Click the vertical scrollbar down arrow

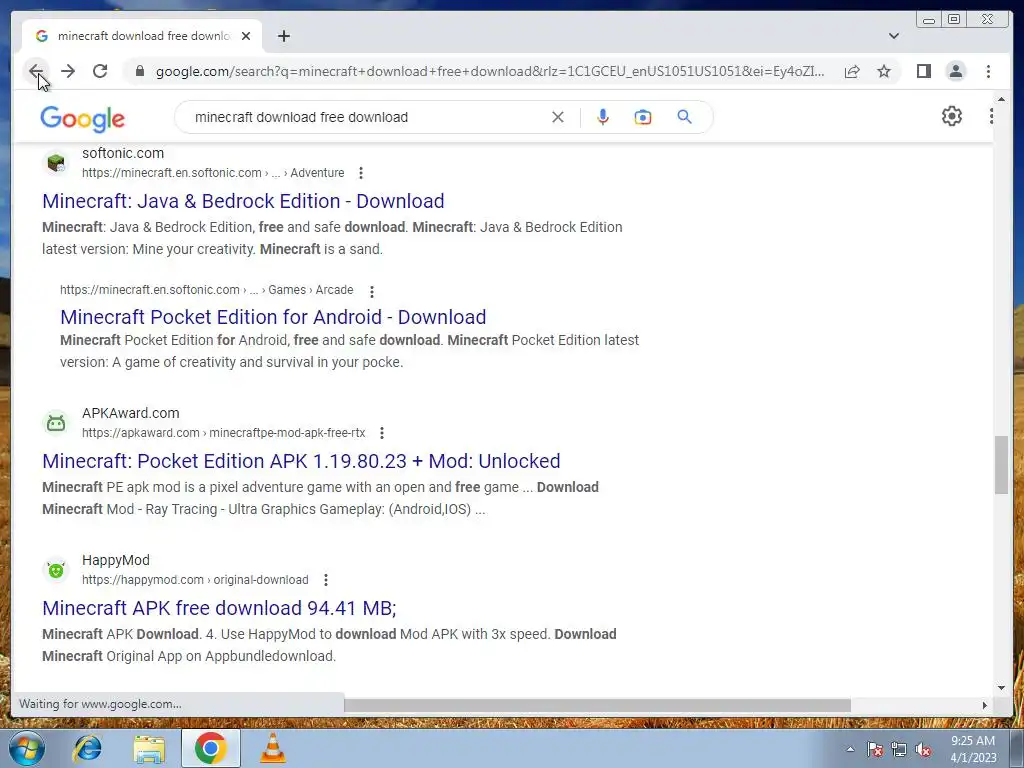click(1001, 688)
